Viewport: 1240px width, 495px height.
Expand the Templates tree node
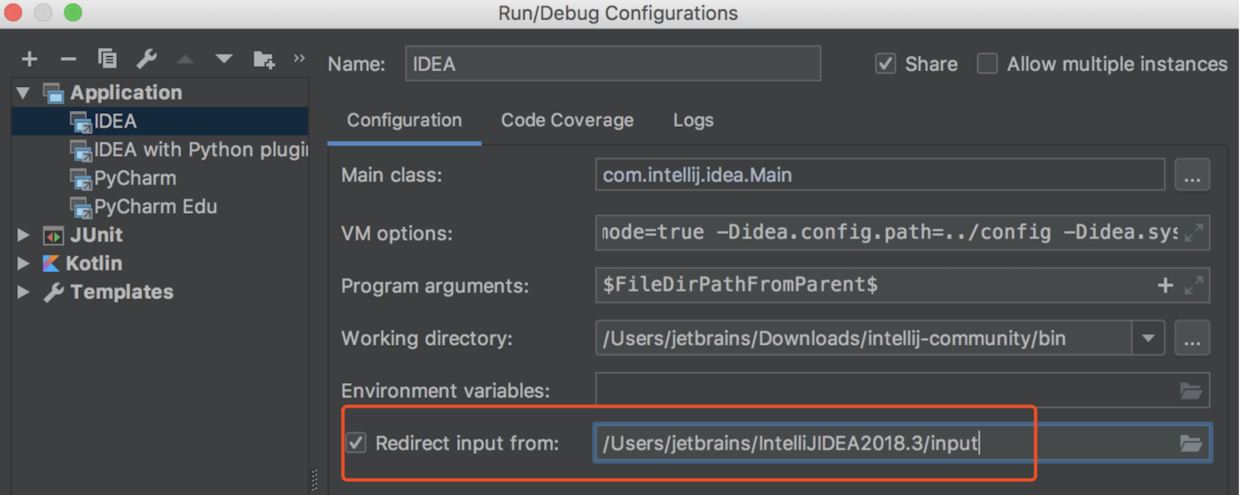(x=23, y=293)
